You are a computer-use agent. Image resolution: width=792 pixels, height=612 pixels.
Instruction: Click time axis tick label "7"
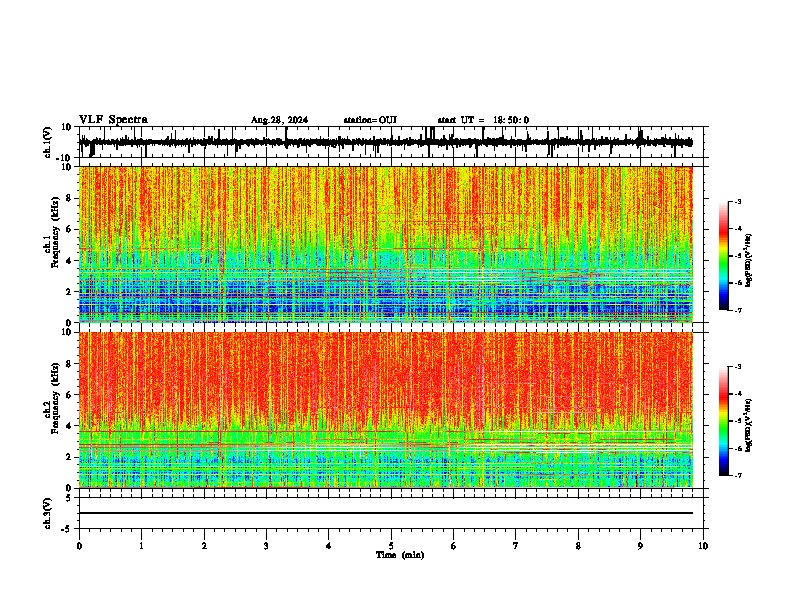(516, 546)
